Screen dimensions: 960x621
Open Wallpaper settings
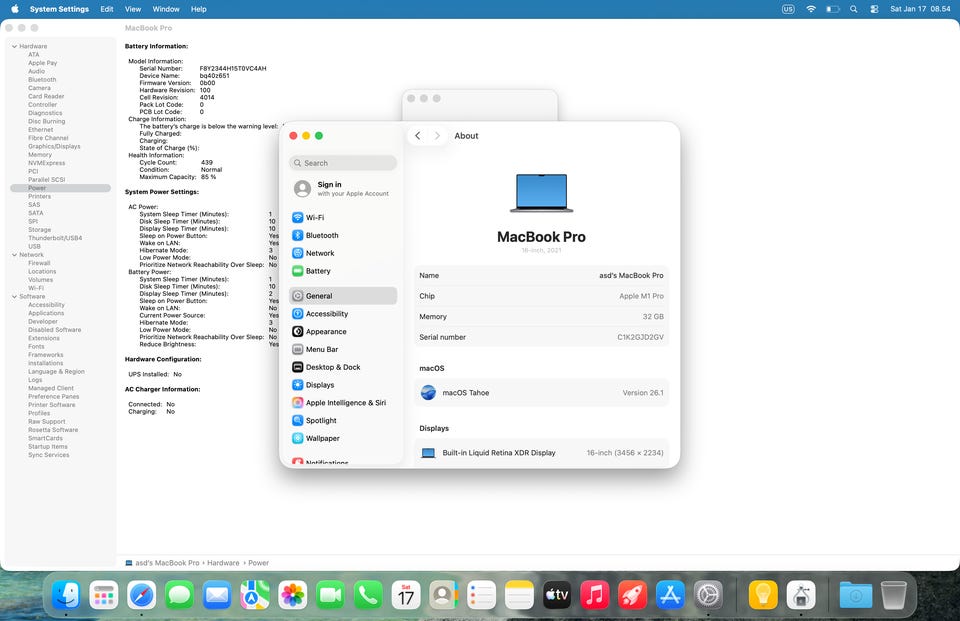[x=322, y=439]
